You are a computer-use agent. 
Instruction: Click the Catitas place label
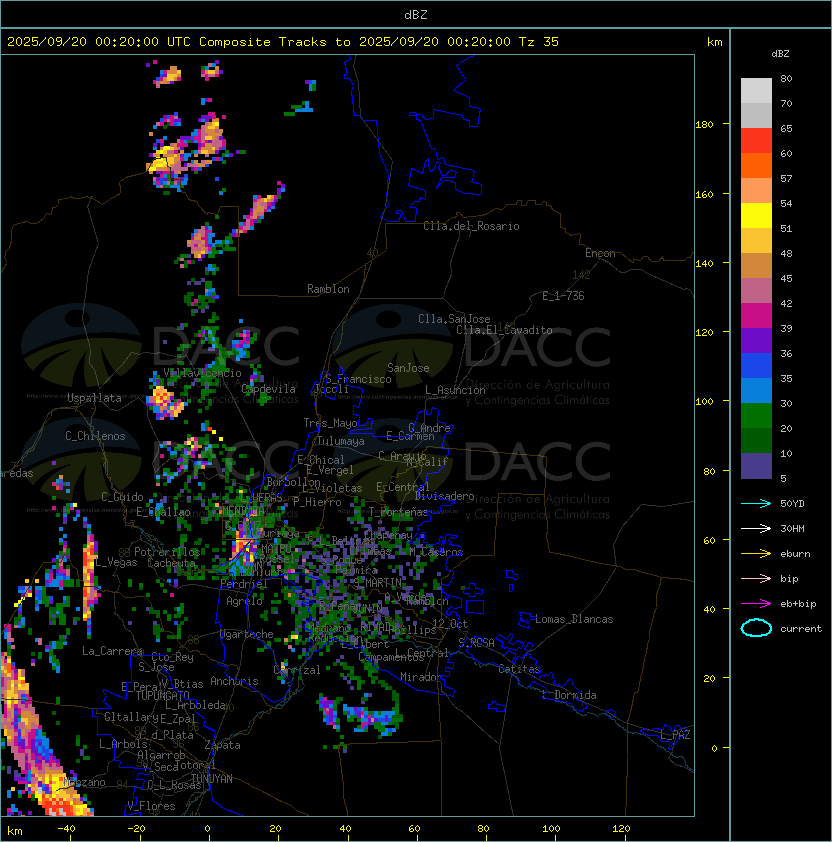coord(519,669)
